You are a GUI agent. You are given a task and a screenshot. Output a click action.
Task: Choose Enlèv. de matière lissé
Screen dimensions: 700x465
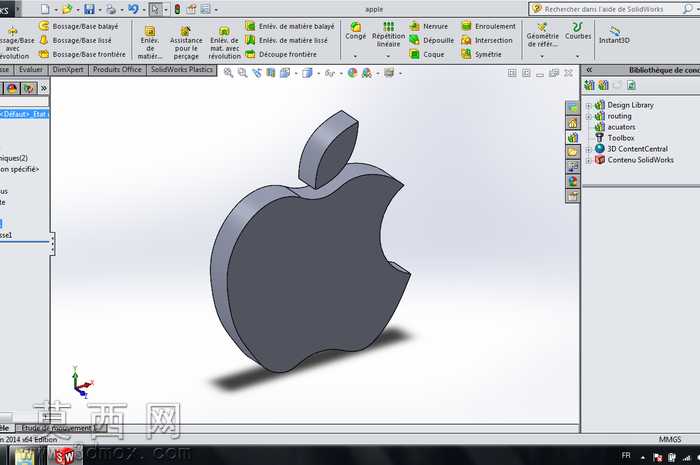[287, 40]
